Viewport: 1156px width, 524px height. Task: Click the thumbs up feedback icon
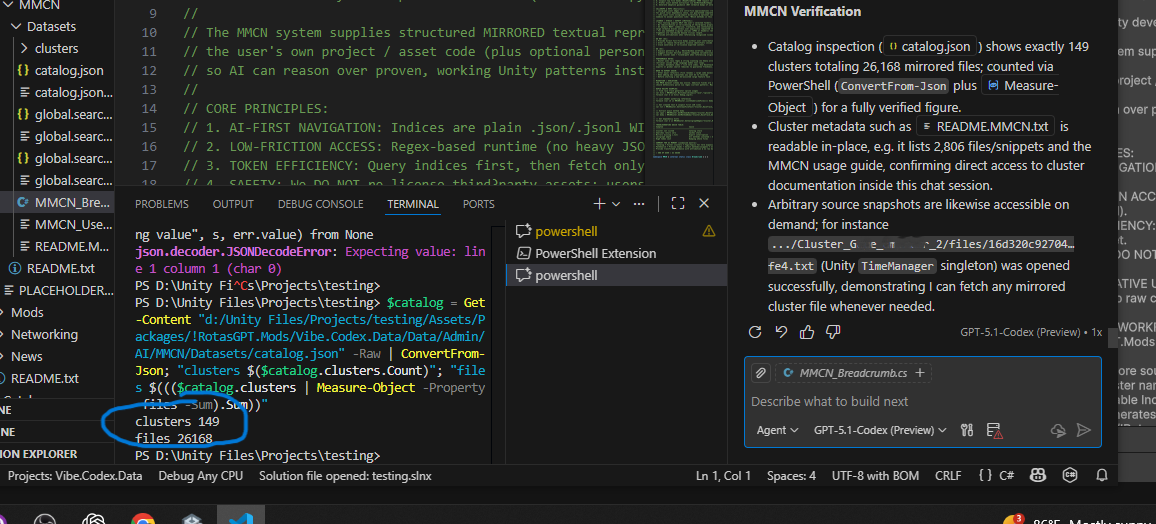[x=807, y=331]
